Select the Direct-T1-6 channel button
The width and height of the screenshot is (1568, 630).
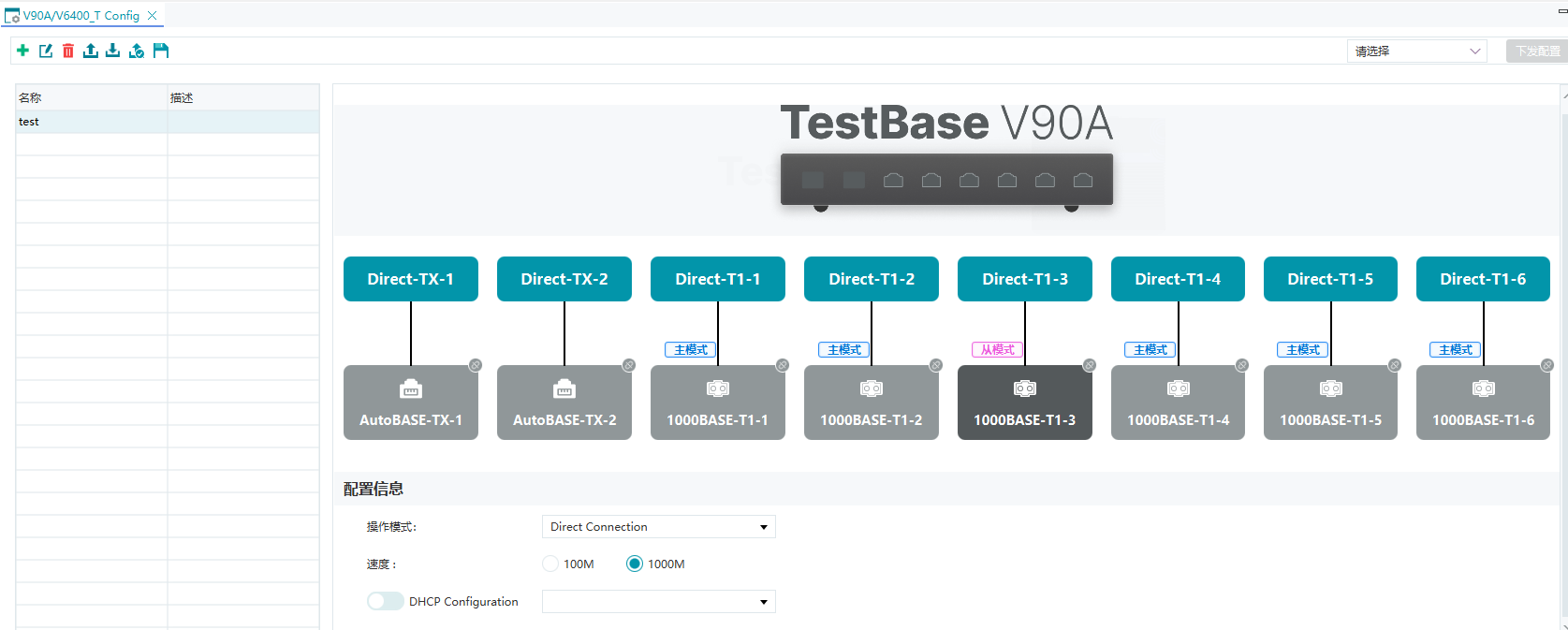point(1483,279)
